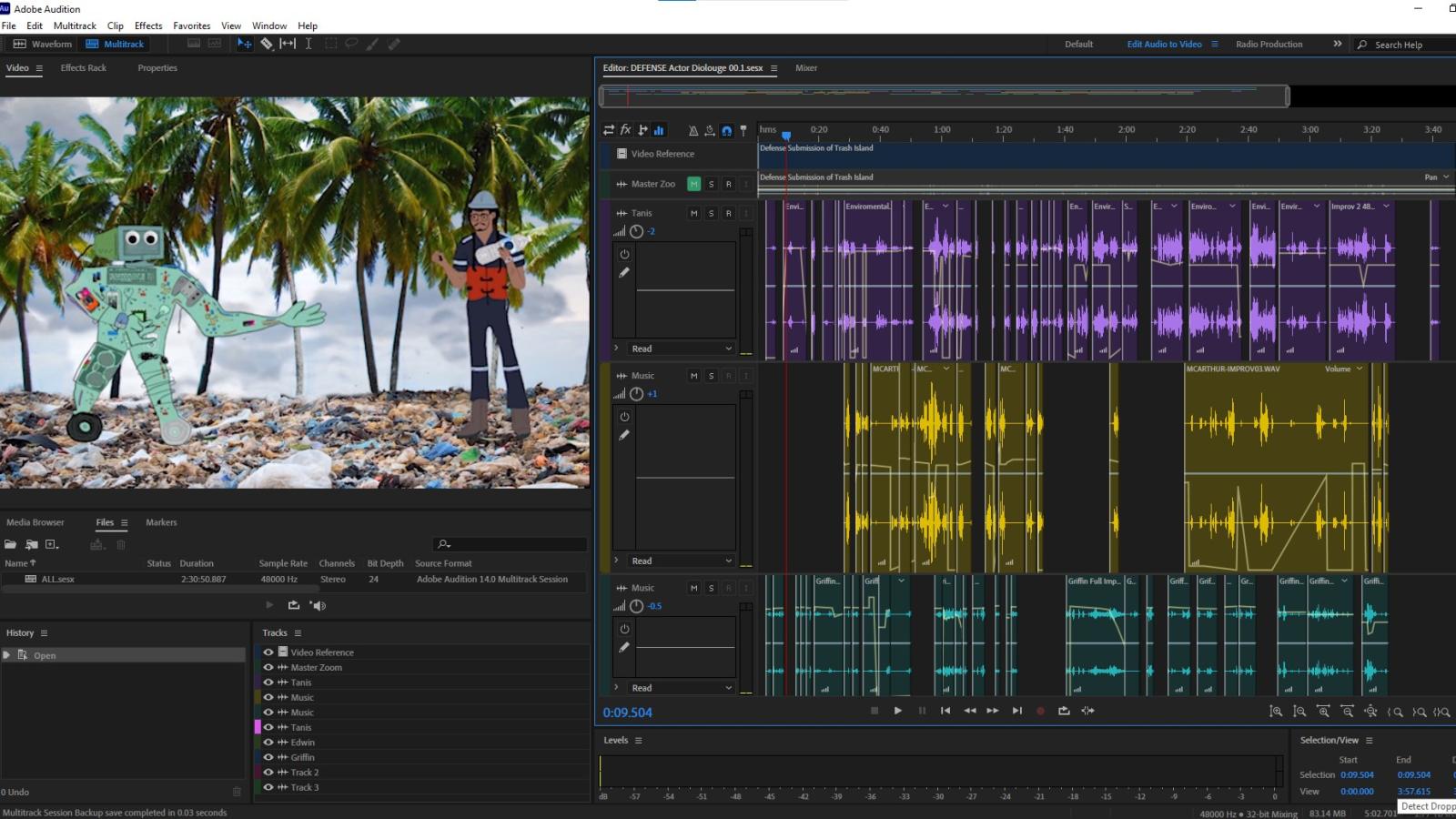Screen dimensions: 1456x819
Task: Select the Slip tool
Action: (288, 44)
